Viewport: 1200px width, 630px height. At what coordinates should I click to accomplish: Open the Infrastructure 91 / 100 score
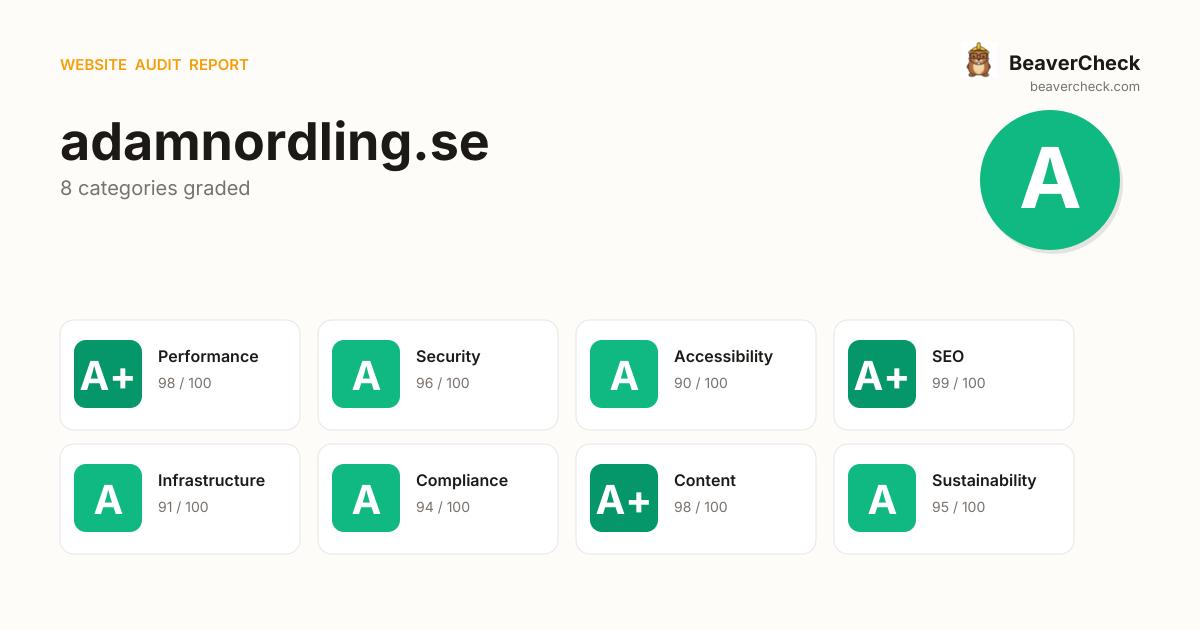click(183, 507)
